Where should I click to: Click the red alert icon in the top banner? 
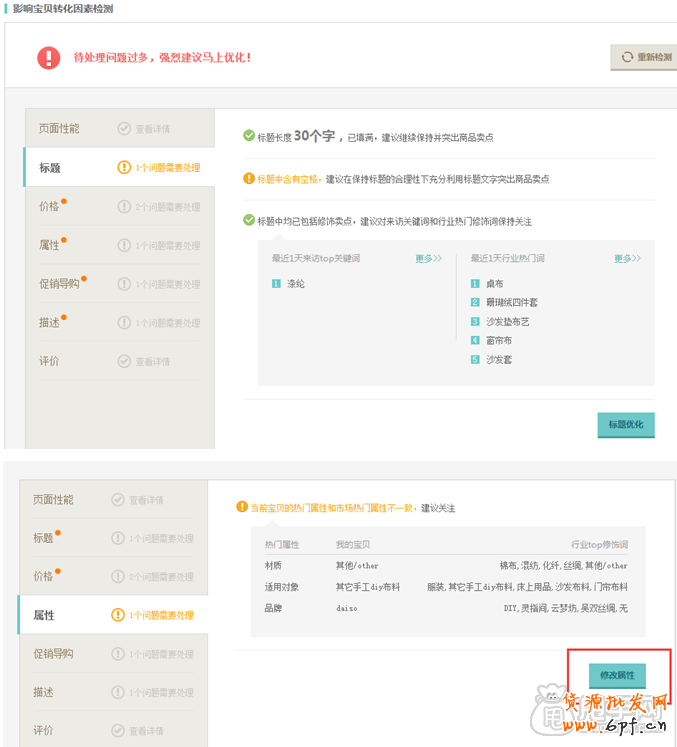coord(48,58)
